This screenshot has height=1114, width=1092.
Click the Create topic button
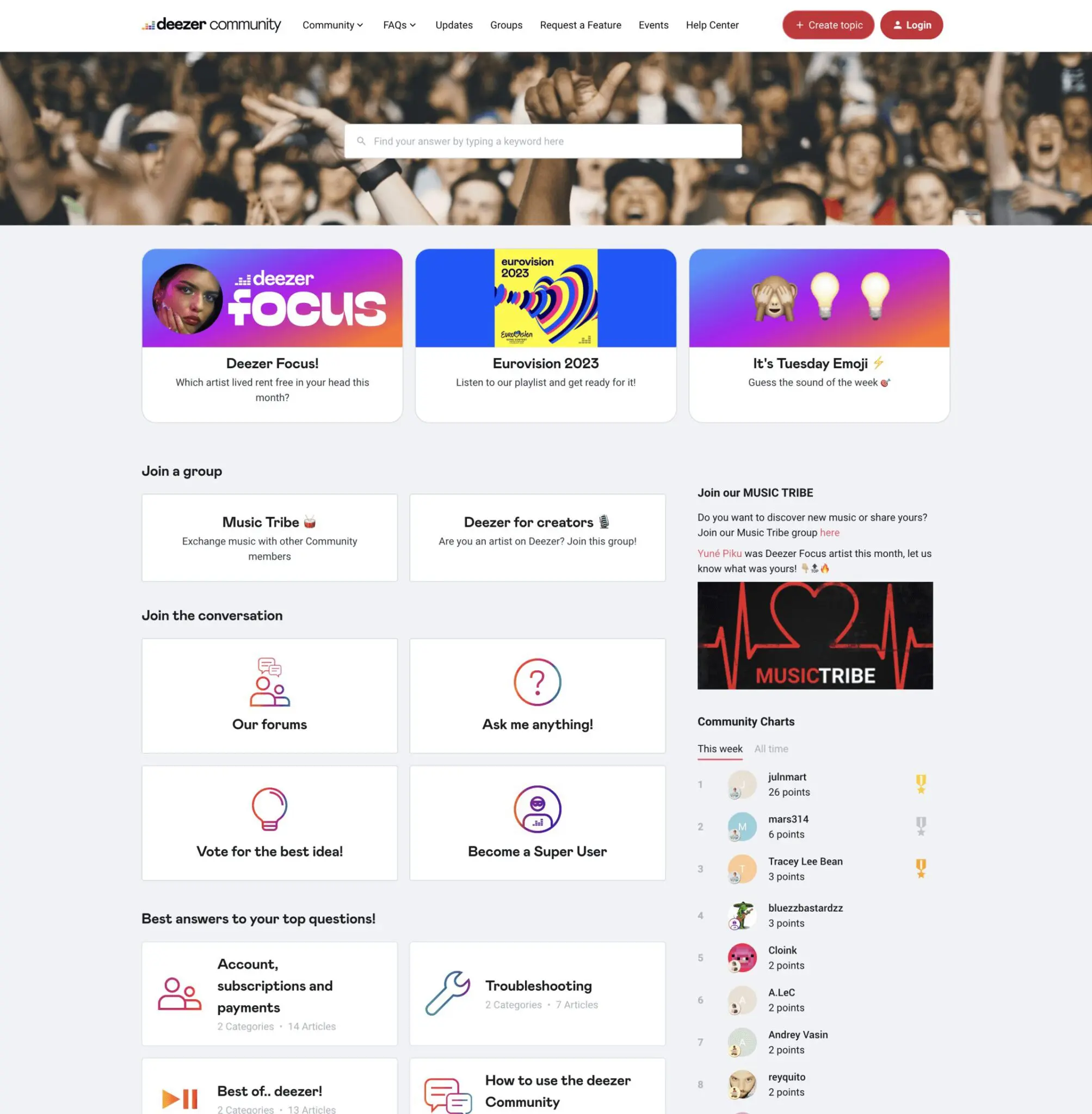click(828, 25)
